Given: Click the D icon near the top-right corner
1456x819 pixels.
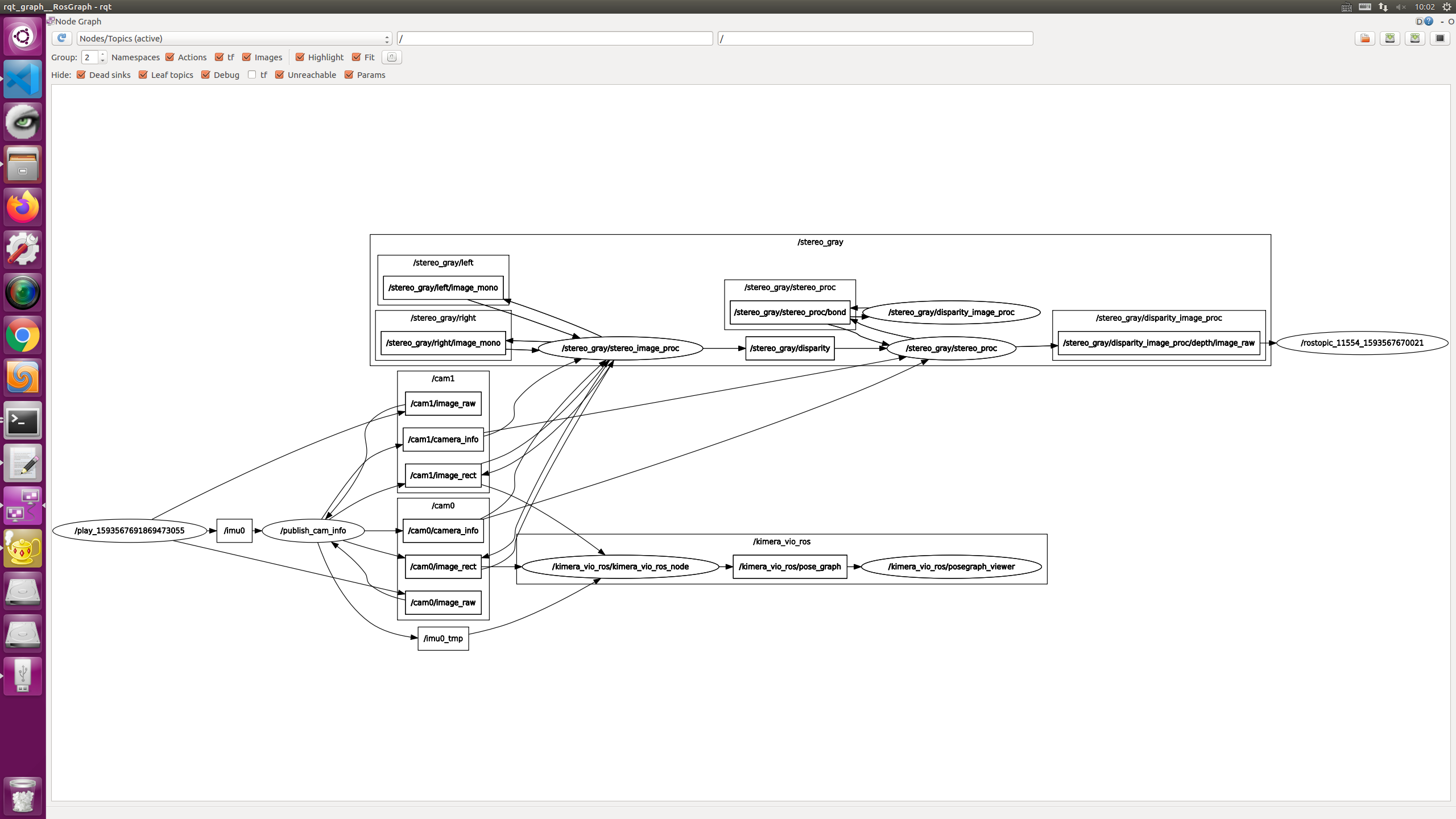Looking at the screenshot, I should point(1420,21).
